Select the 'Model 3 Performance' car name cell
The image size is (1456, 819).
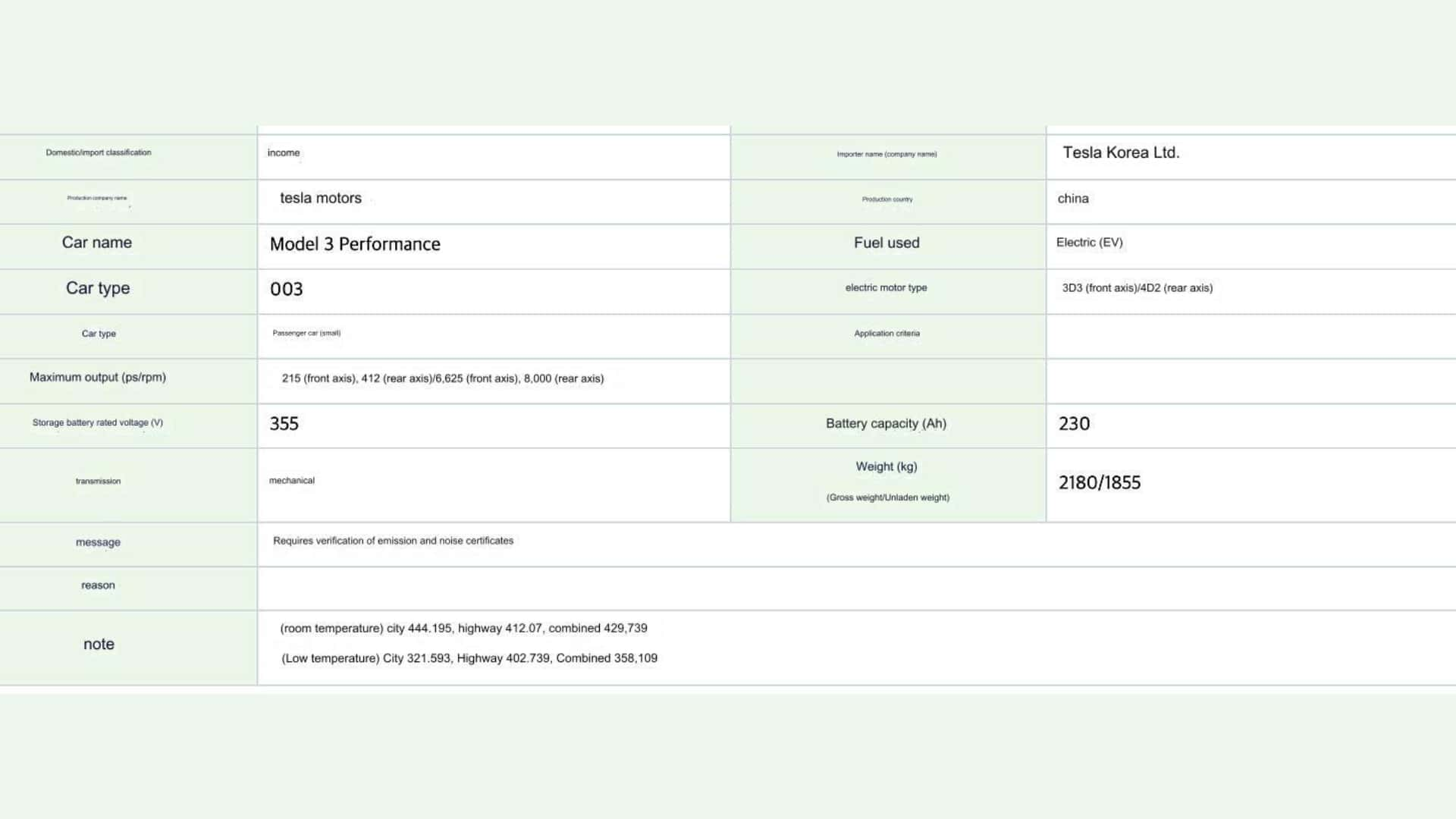click(355, 244)
